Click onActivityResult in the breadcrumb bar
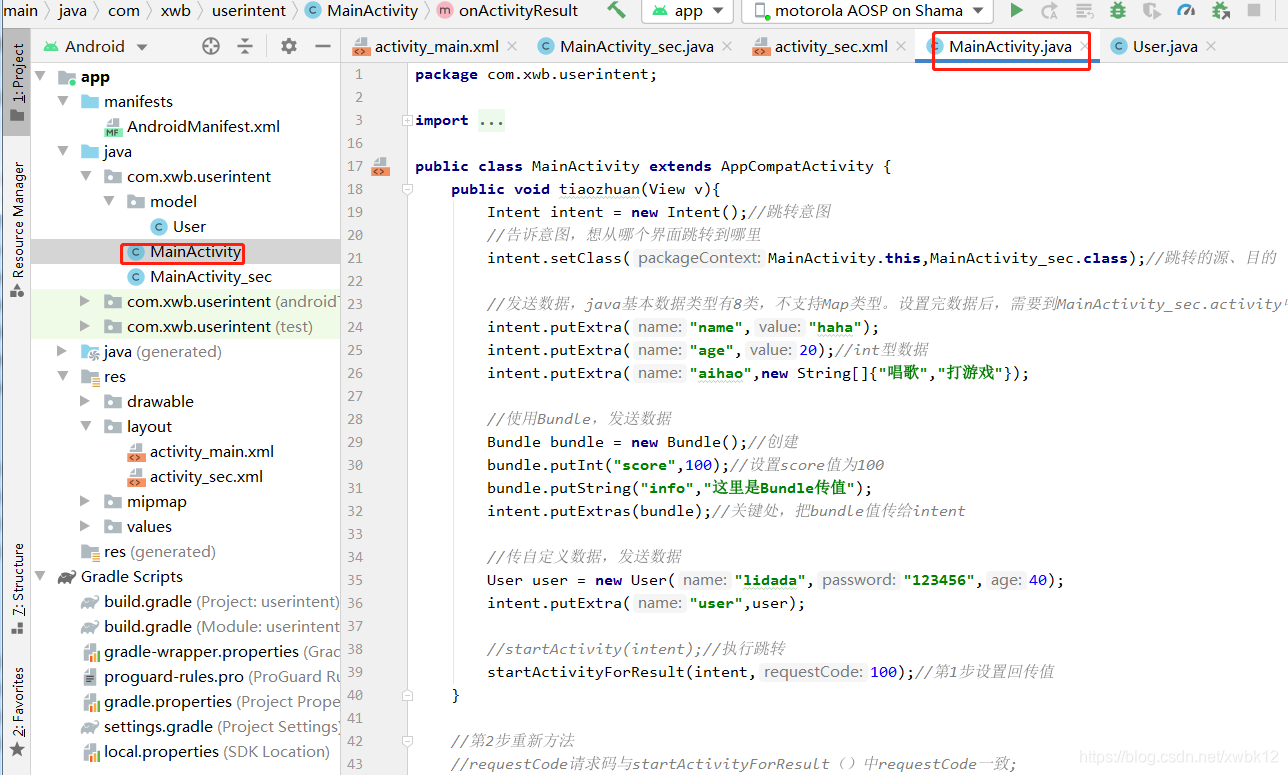 (507, 11)
